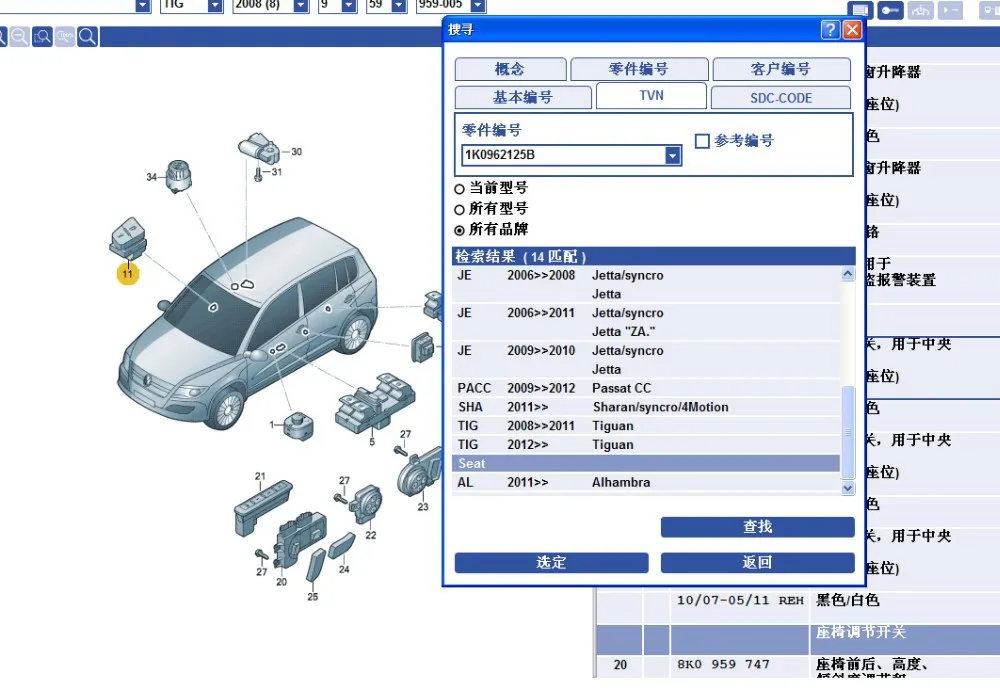
Task: Click the 返回 return button
Action: click(x=758, y=563)
